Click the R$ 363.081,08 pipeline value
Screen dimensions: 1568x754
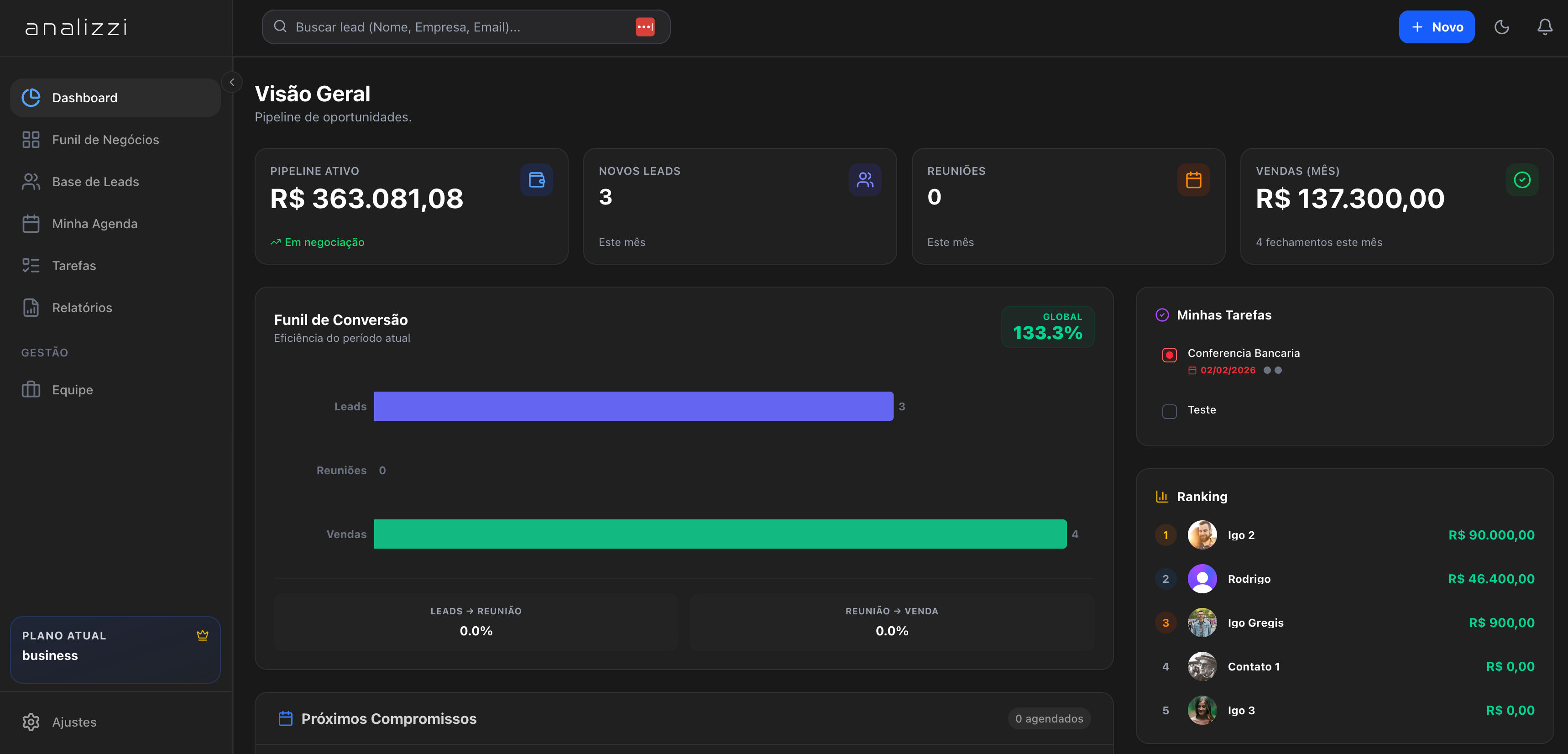click(366, 199)
